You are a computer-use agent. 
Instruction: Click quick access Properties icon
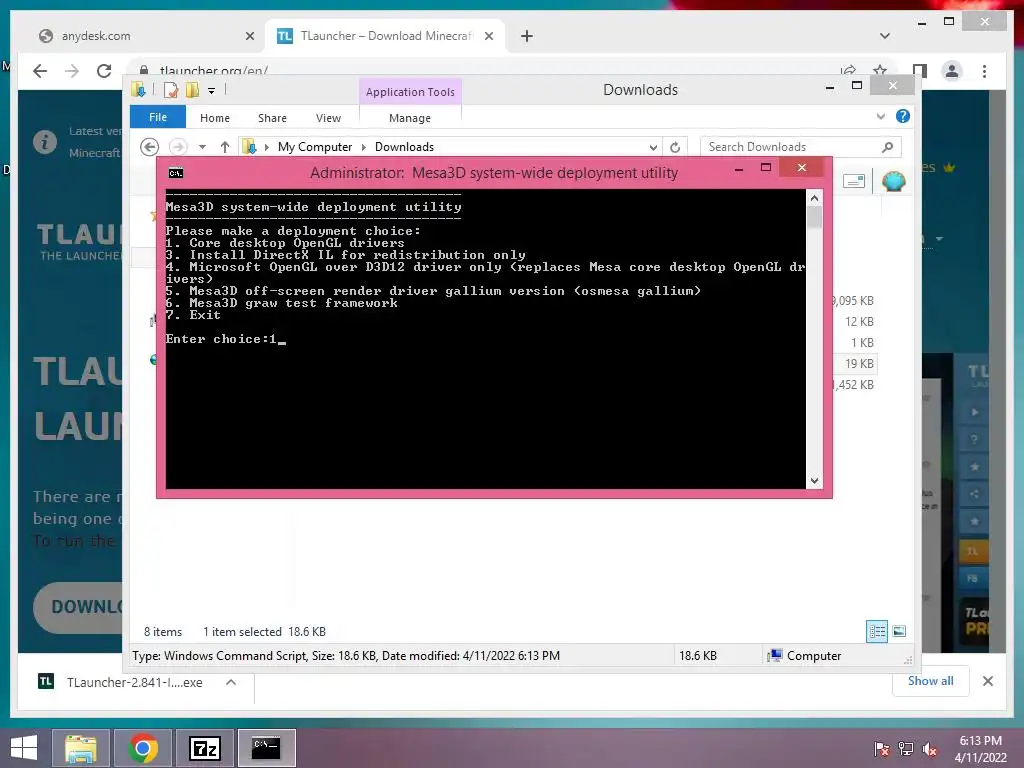(x=170, y=90)
